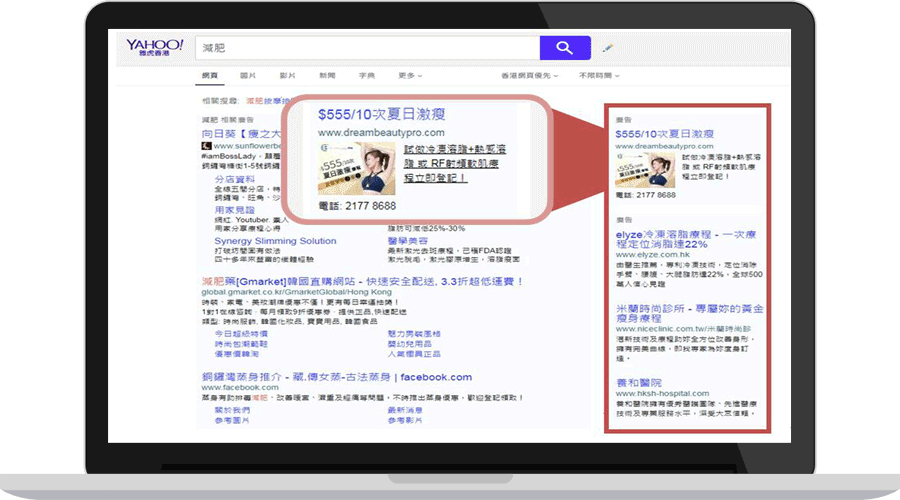Image resolution: width=900 pixels, height=500 pixels.
Task: Open the 養和醫院 sidebar ad
Action: [638, 383]
